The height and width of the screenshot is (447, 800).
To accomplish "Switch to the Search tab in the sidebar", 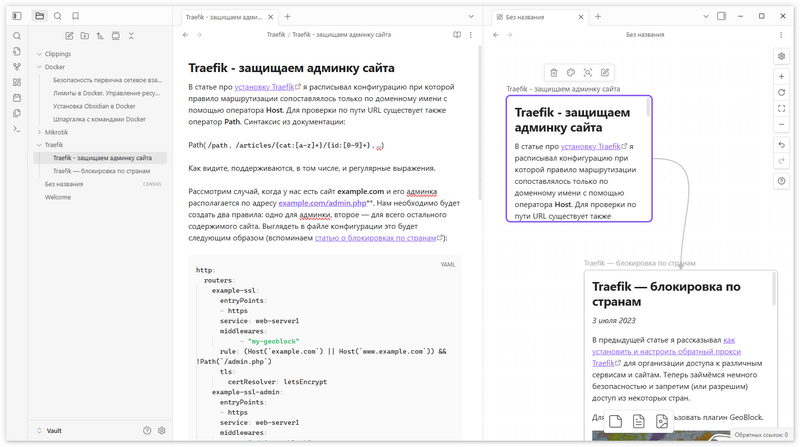I will 58,16.
